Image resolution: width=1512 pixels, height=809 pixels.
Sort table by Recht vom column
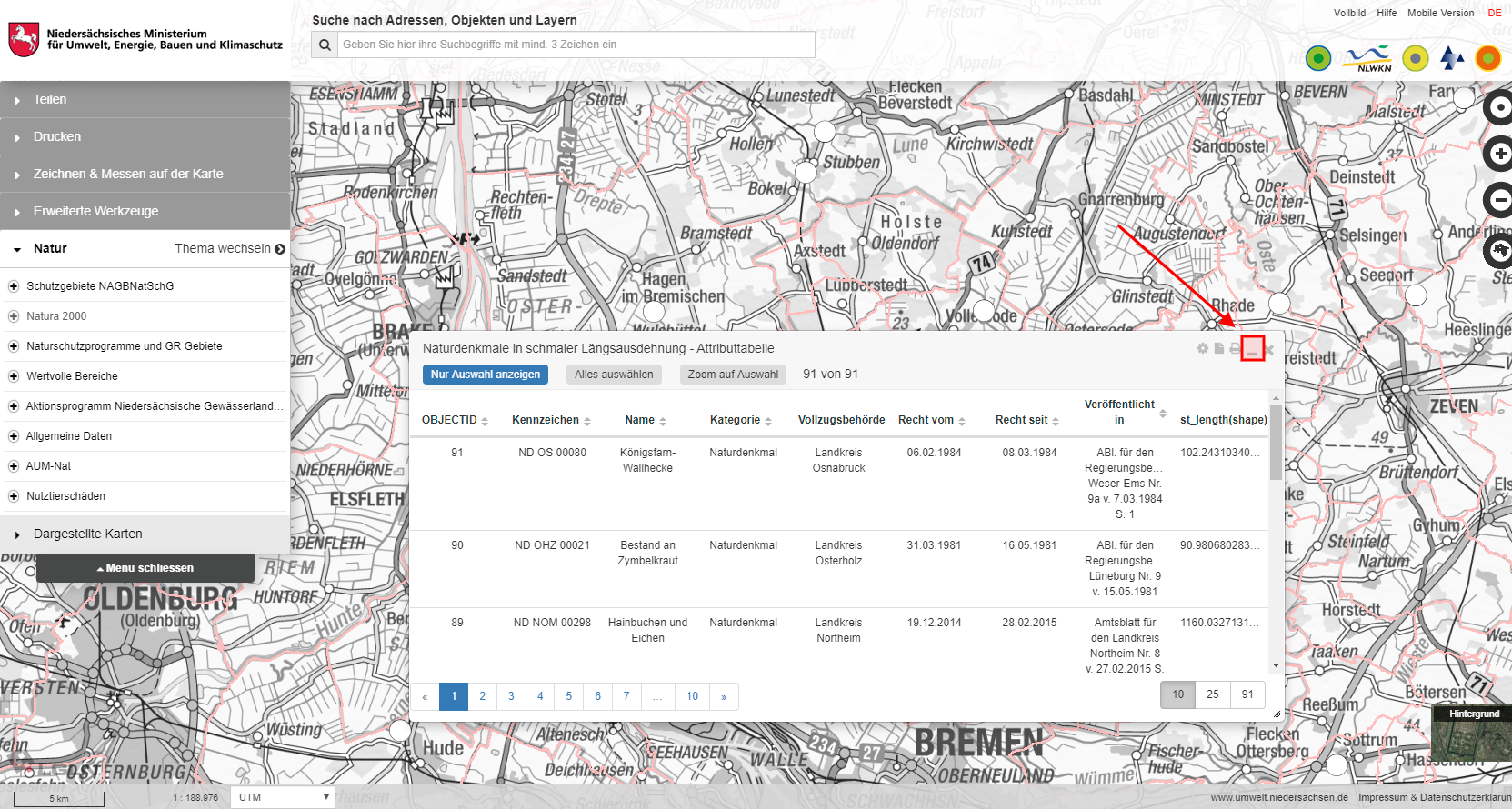962,421
